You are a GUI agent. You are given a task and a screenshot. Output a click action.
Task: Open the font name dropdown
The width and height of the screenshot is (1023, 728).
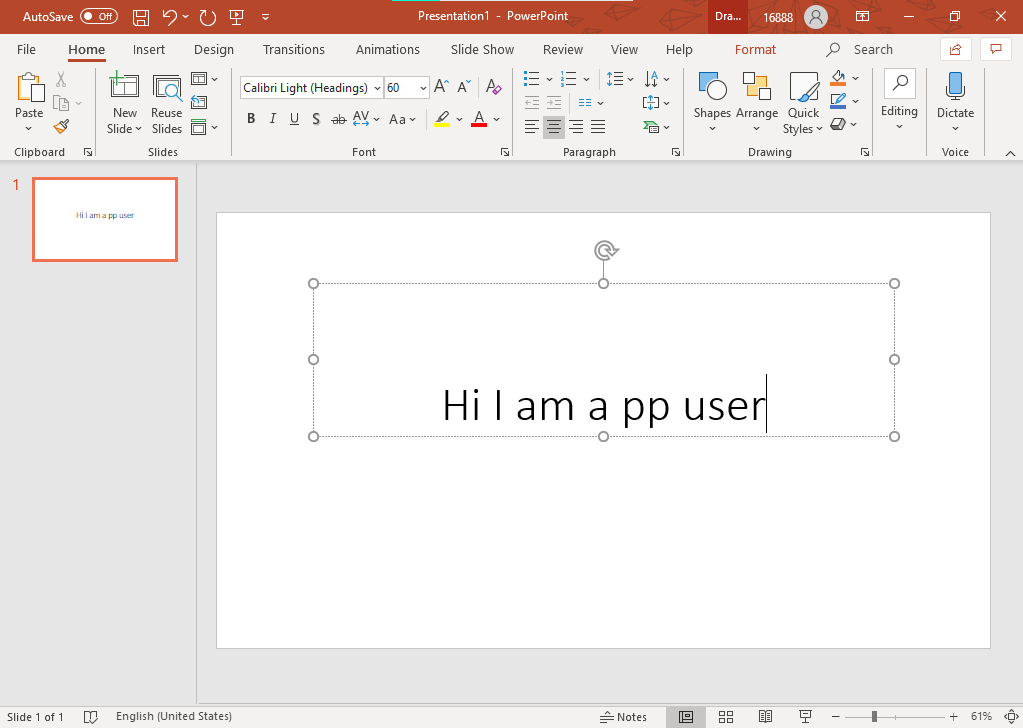click(377, 88)
